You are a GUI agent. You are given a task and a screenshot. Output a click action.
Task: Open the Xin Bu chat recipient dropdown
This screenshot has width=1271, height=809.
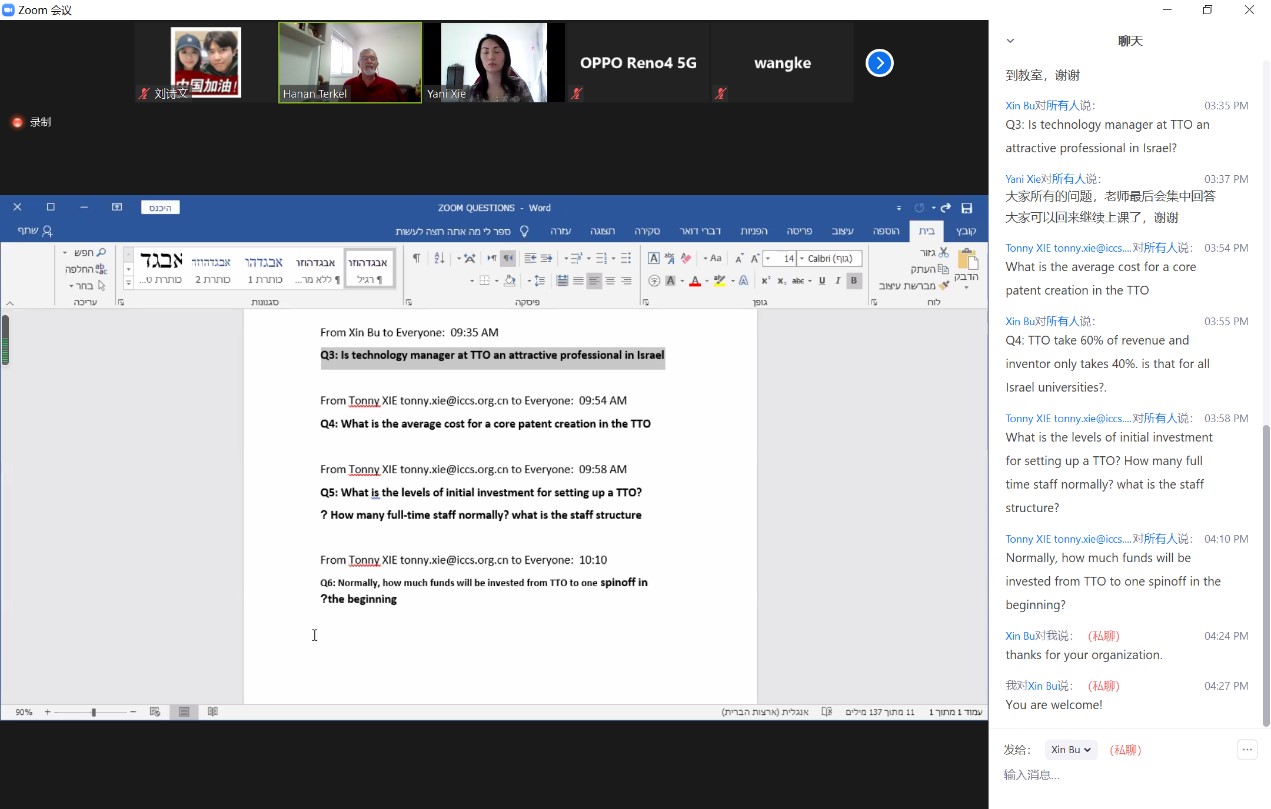coord(1071,750)
